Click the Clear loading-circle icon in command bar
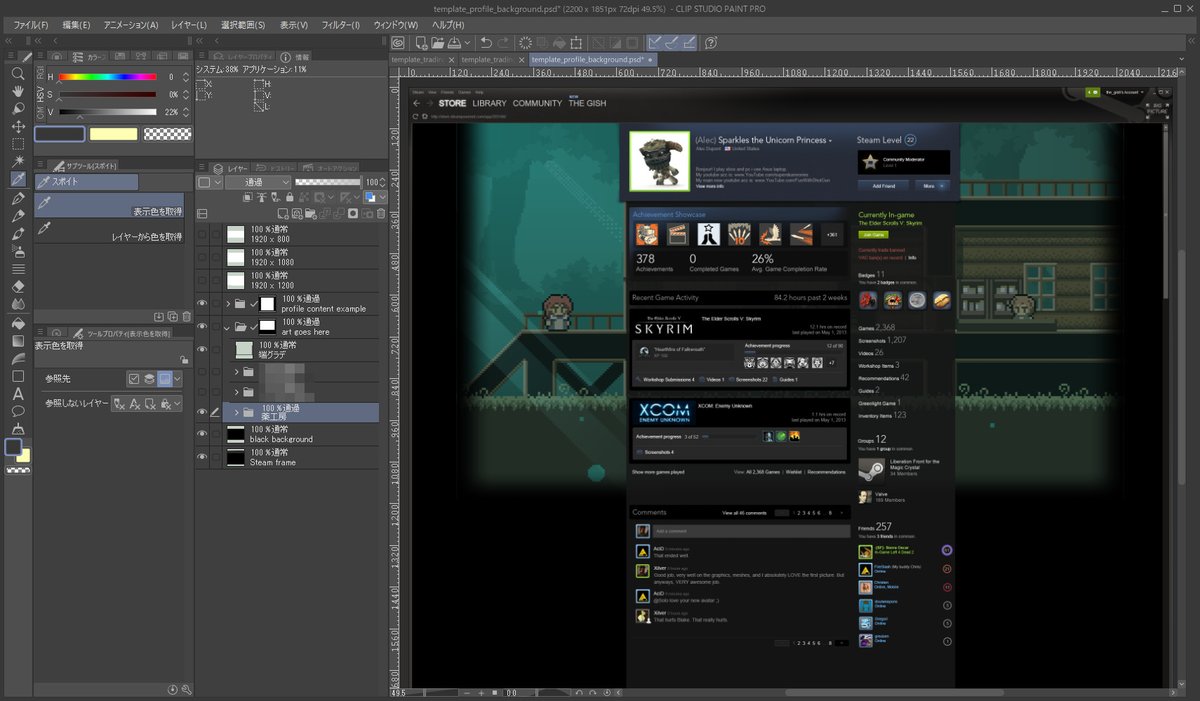1200x701 pixels. pyautogui.click(x=526, y=43)
